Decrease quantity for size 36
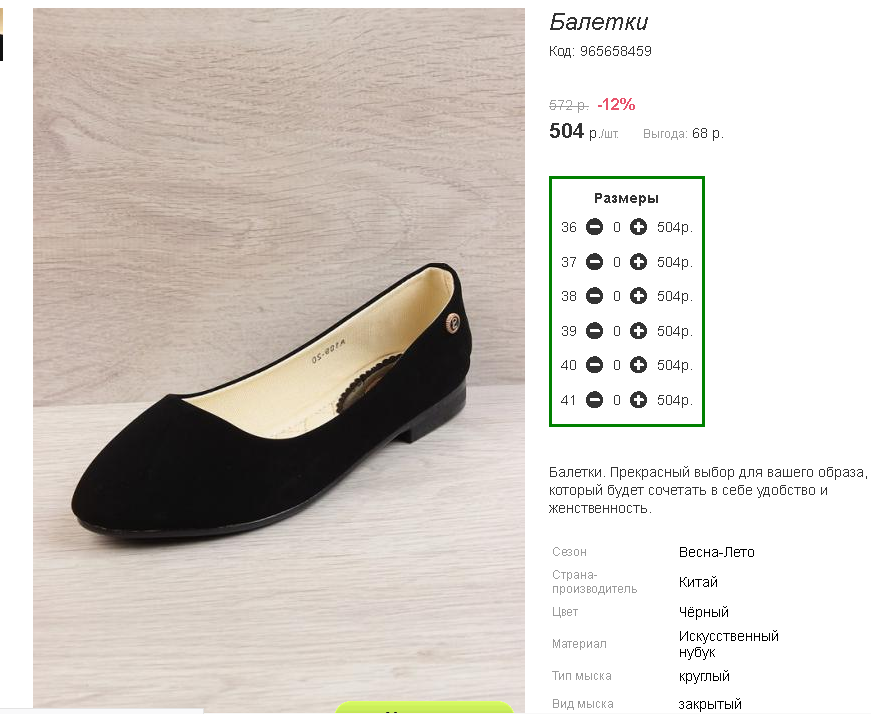Viewport: 871px width, 714px height. 594,227
